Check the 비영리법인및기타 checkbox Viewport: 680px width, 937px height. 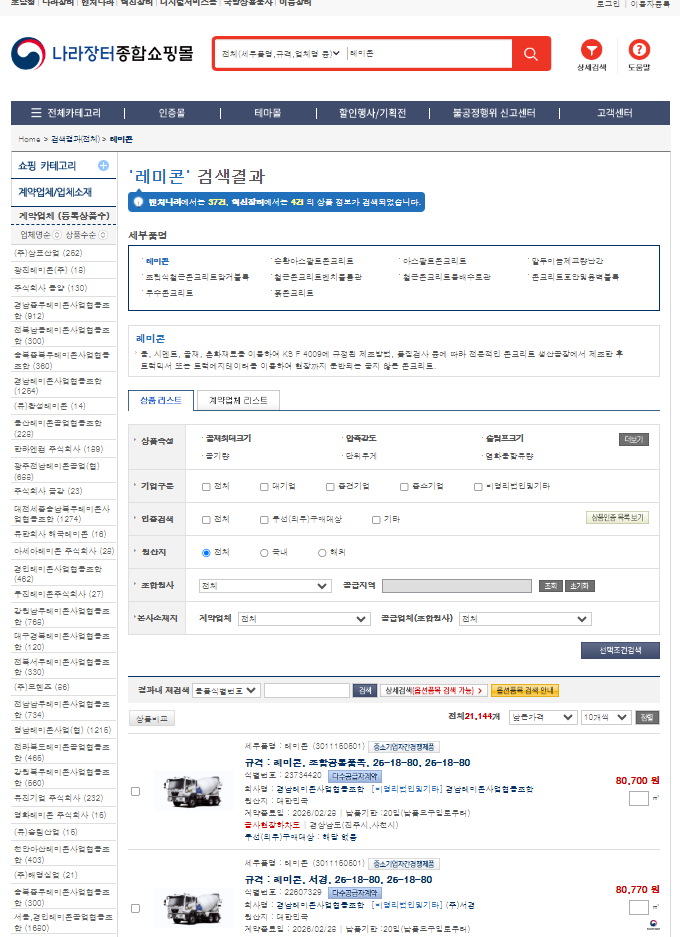coord(478,487)
